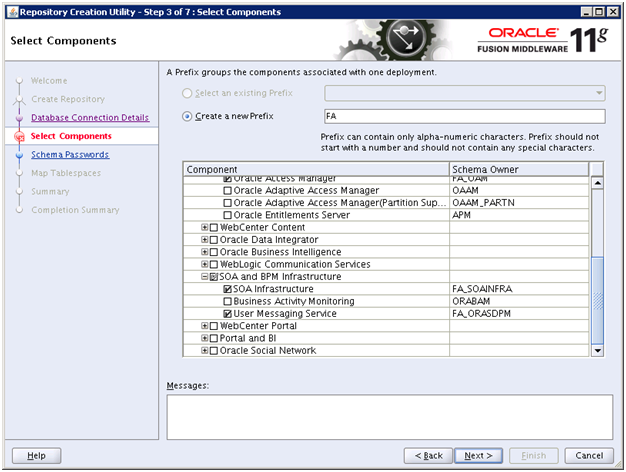Click inside the Messages text area
This screenshot has width=626, height=472.
(390, 417)
